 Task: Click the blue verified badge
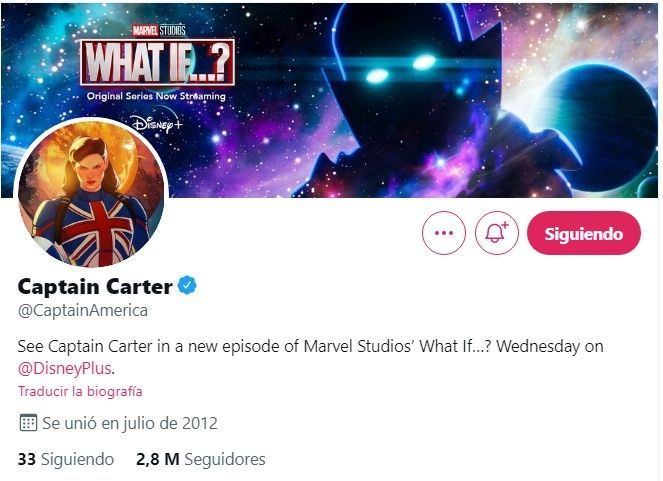[188, 287]
